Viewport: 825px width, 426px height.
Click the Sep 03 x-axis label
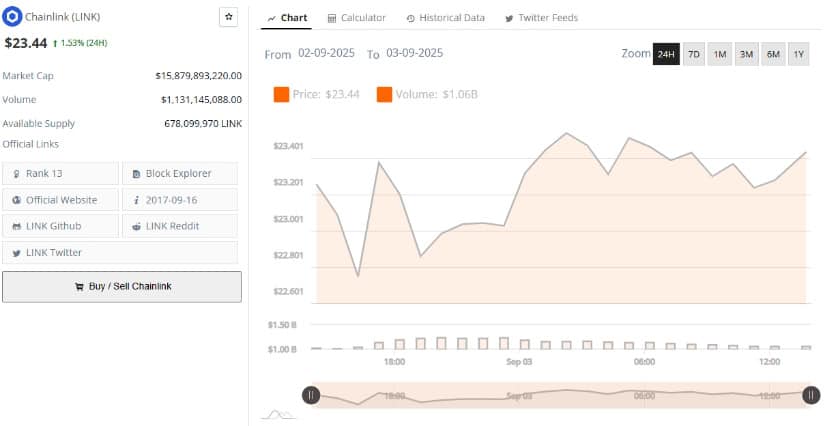tap(519, 362)
